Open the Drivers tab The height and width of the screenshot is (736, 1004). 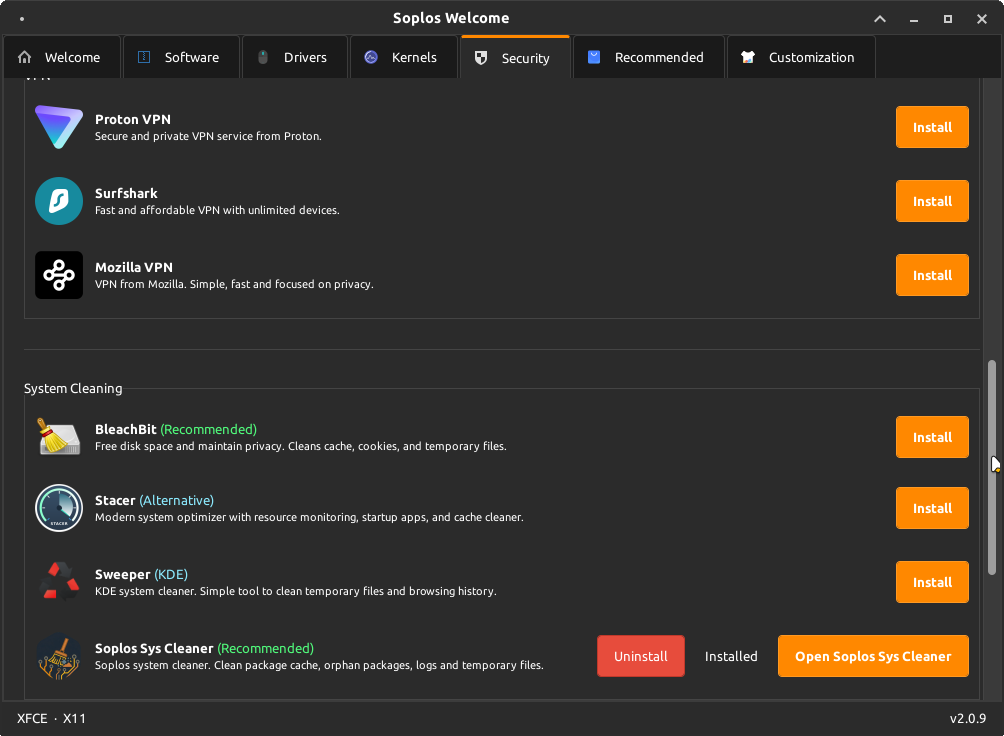(x=295, y=57)
